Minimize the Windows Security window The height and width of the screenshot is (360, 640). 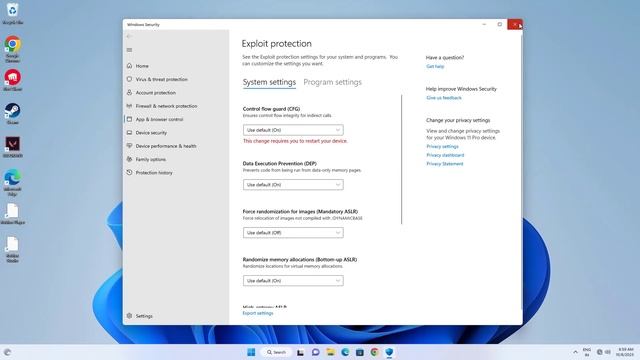[484, 24]
